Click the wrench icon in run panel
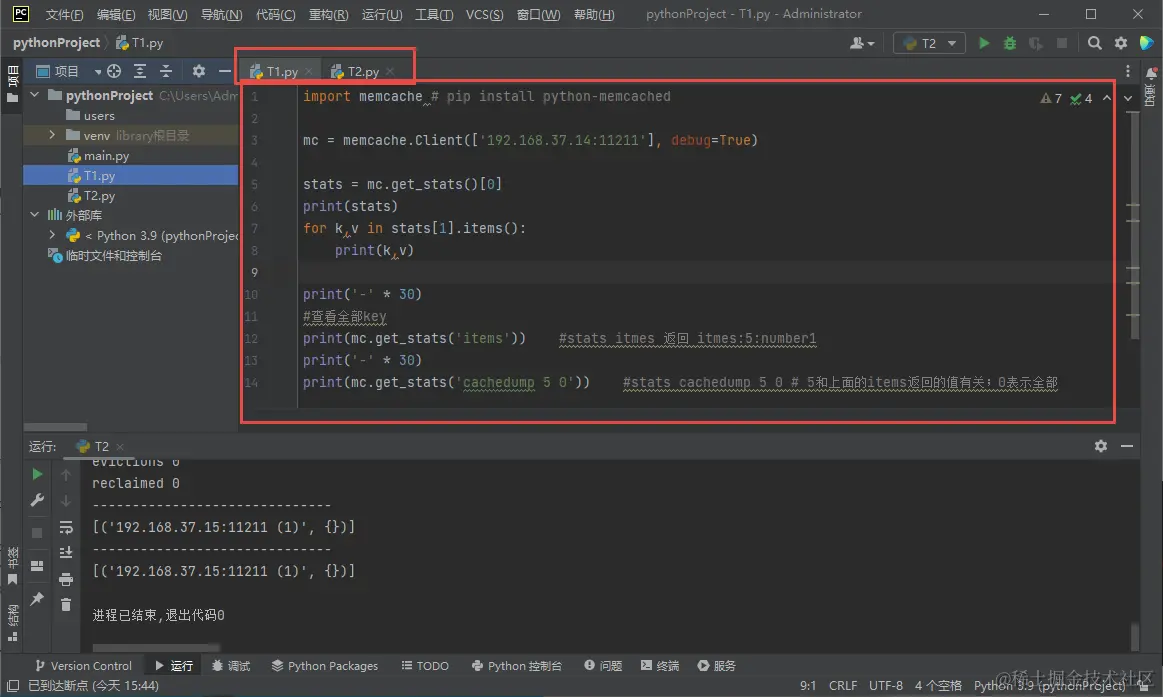1163x697 pixels. click(37, 501)
